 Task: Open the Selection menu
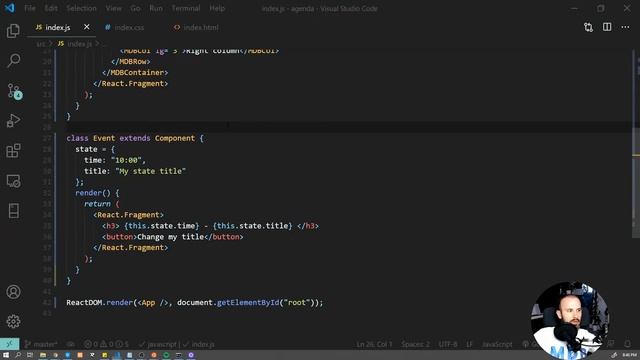pos(81,8)
